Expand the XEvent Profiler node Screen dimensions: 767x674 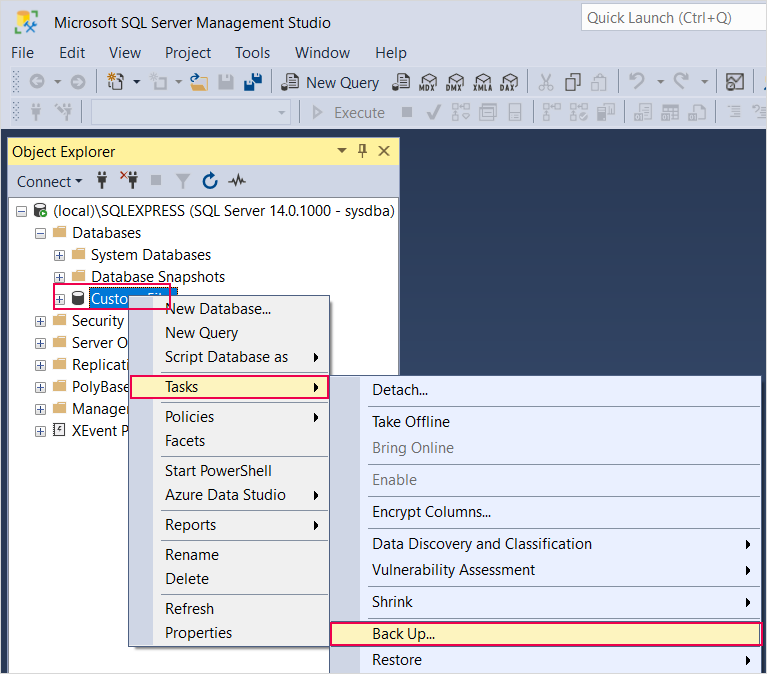(x=40, y=431)
